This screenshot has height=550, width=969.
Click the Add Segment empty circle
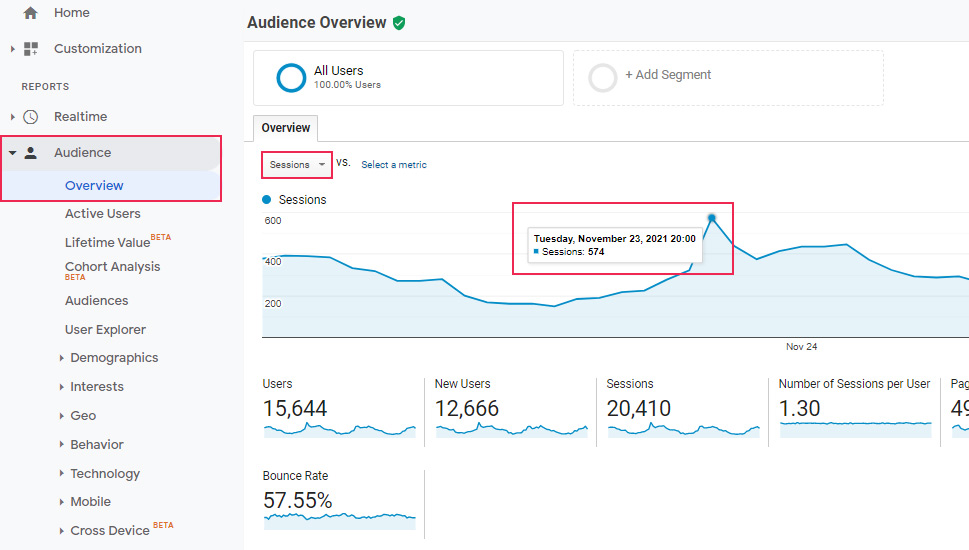pos(603,78)
